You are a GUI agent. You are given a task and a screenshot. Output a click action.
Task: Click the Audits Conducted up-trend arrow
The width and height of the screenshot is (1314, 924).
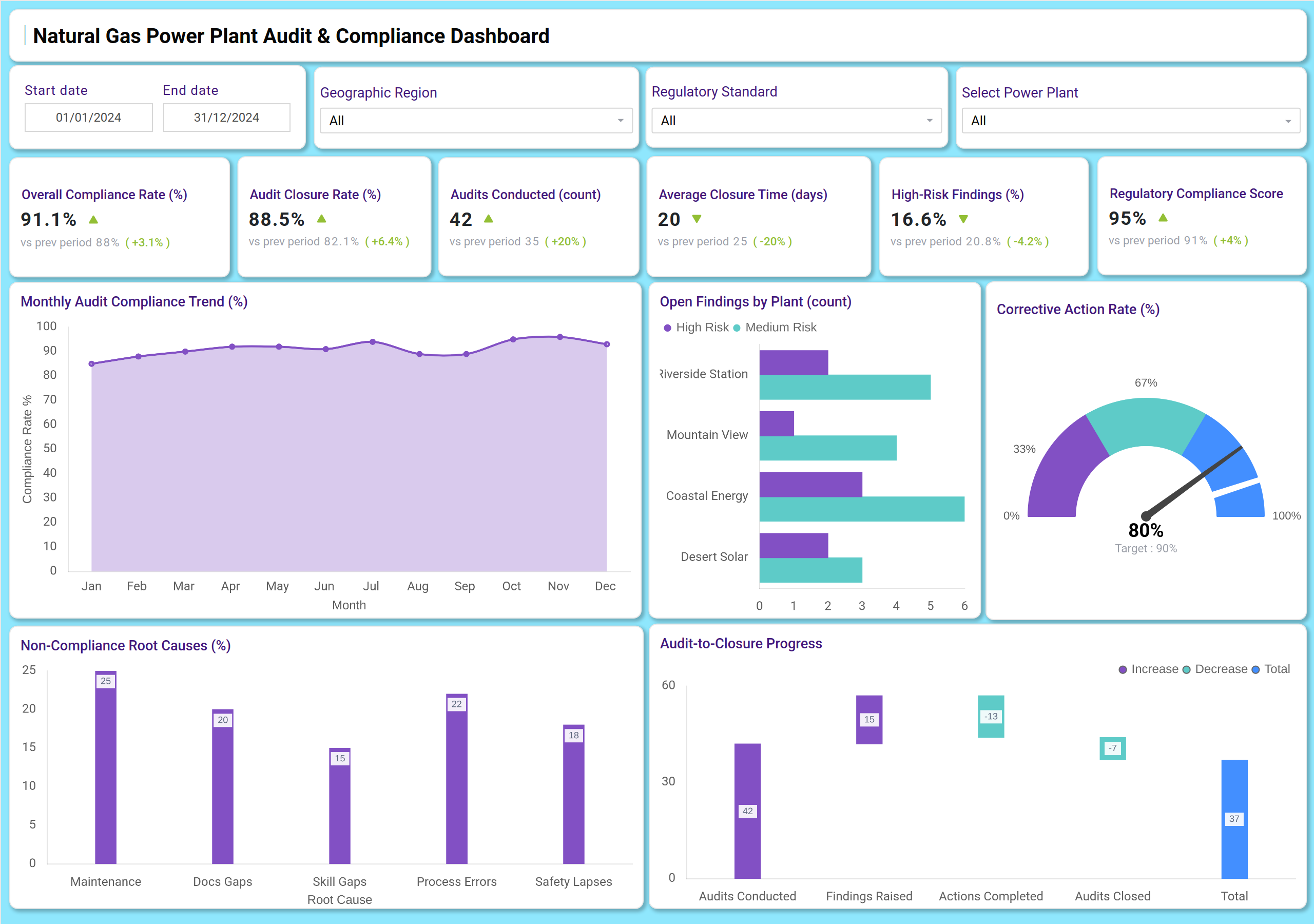[488, 219]
